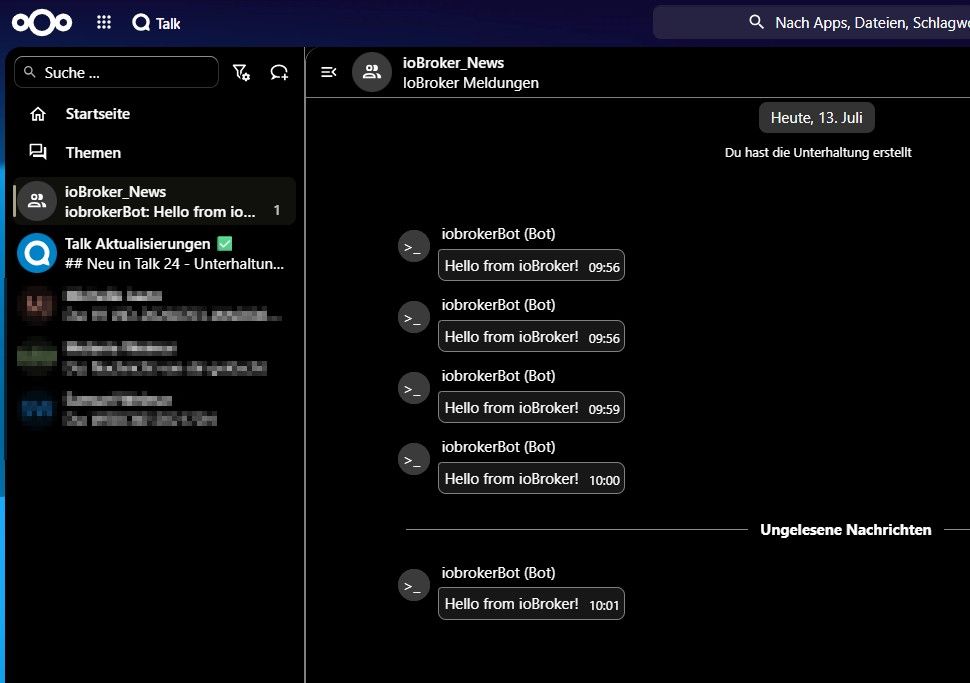Open the Talk Aktualisierungen conversation
This screenshot has height=683, width=970.
[x=155, y=253]
